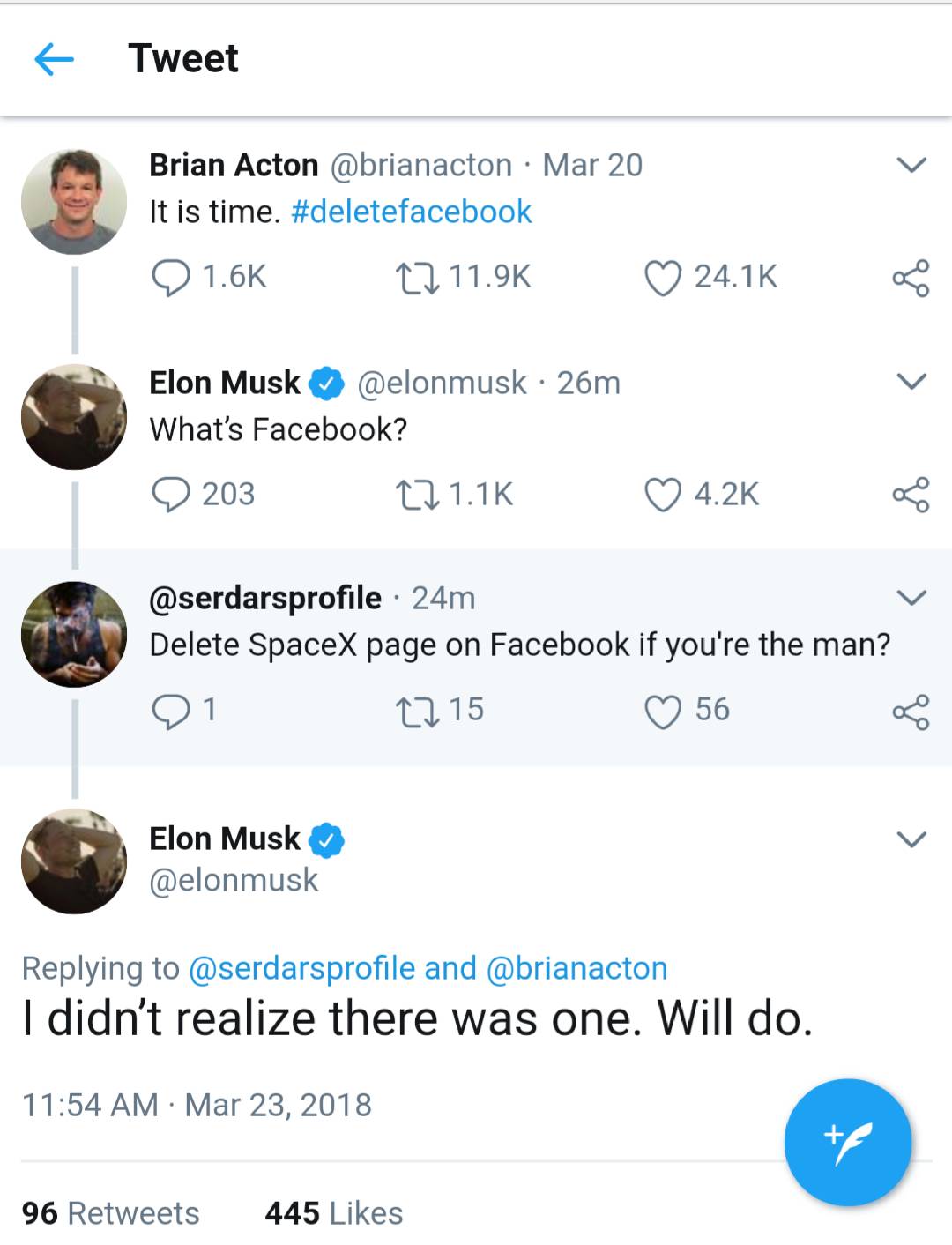The image size is (952, 1245).
Task: Like Elon Musk's "What's Facebook?" tweet
Action: click(663, 494)
